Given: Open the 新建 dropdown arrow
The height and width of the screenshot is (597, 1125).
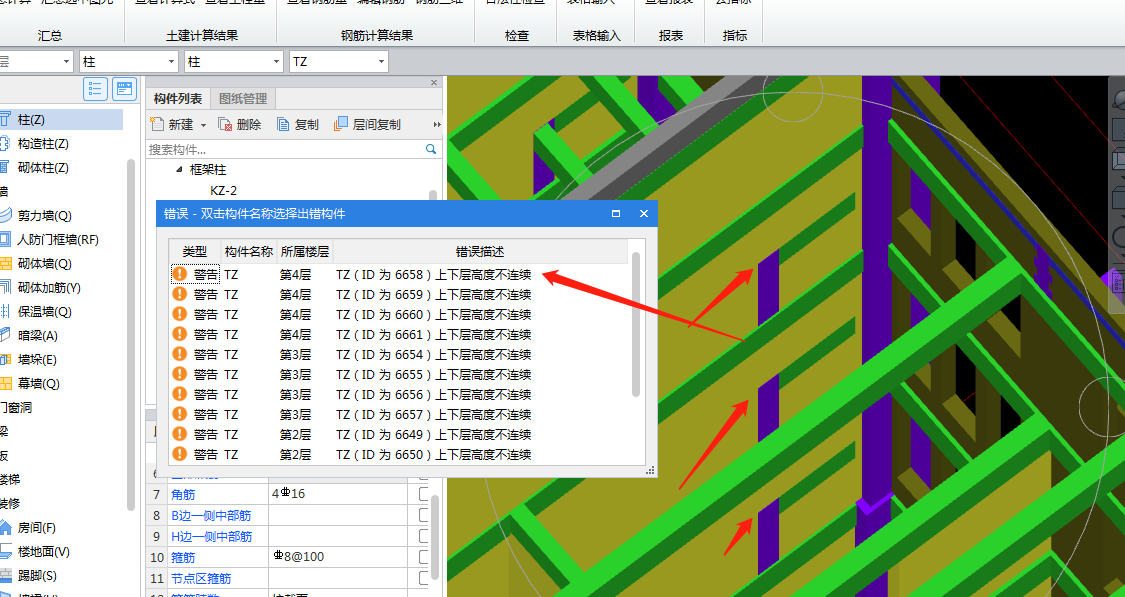Looking at the screenshot, I should click(203, 125).
